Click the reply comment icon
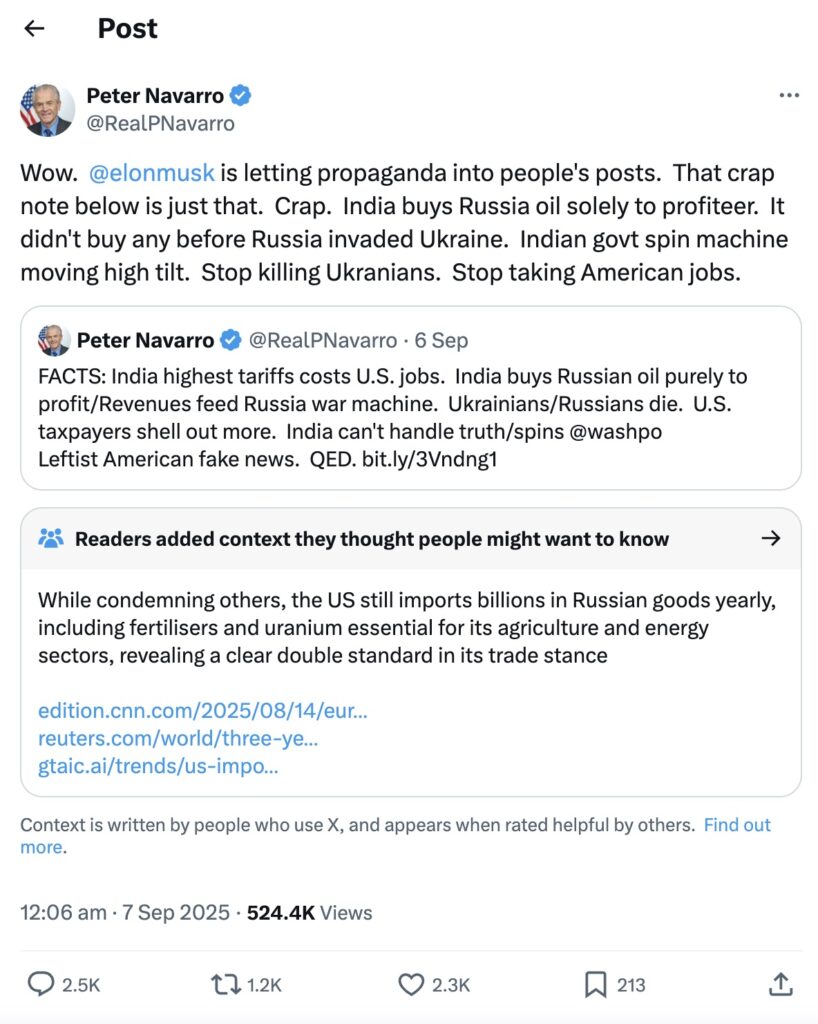 (41, 985)
